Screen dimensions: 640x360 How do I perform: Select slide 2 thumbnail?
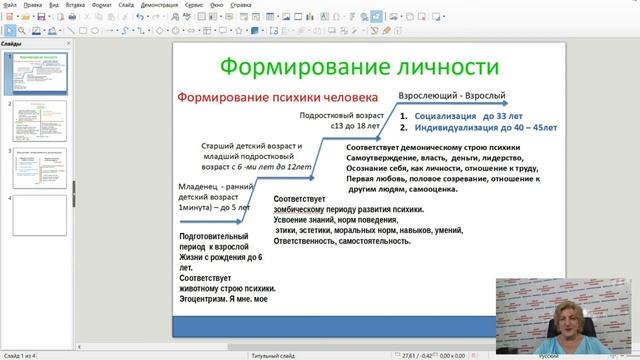pyautogui.click(x=40, y=121)
